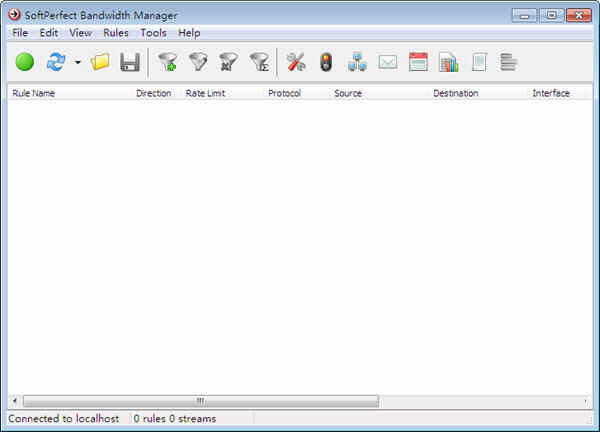This screenshot has height=432, width=600.
Task: Click the horizontal scrollbar thumb
Action: click(x=200, y=401)
